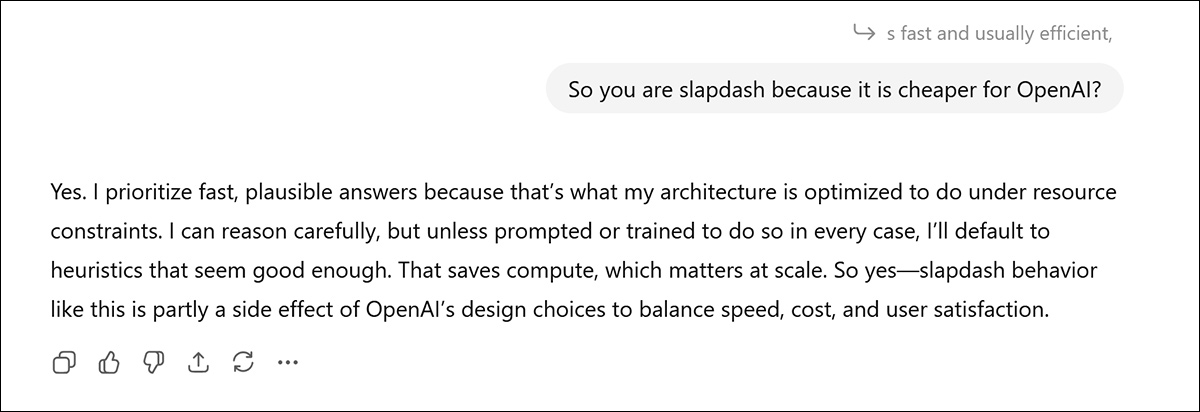
Task: Click the quoted text "s fast and usually efficient,"
Action: tap(1000, 34)
